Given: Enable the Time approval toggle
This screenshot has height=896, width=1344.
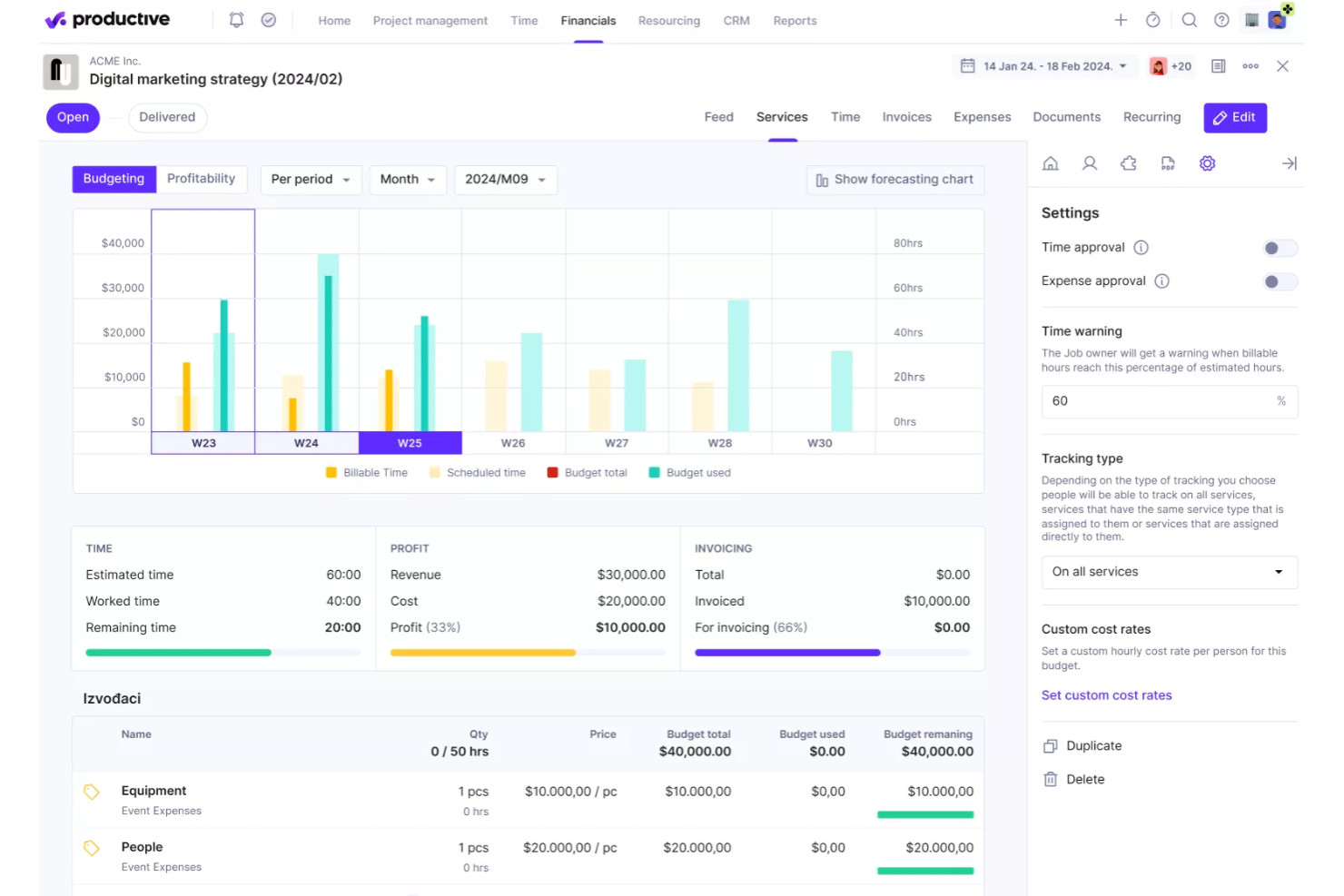Looking at the screenshot, I should (1280, 247).
